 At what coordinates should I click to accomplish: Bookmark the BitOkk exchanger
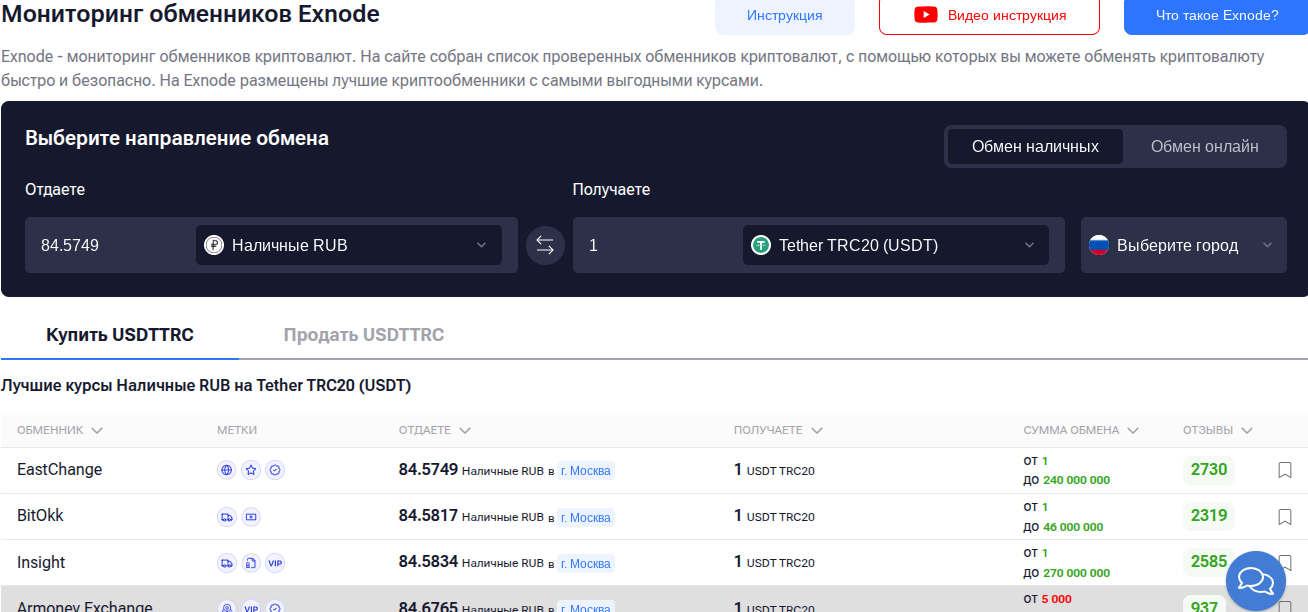coord(1285,517)
